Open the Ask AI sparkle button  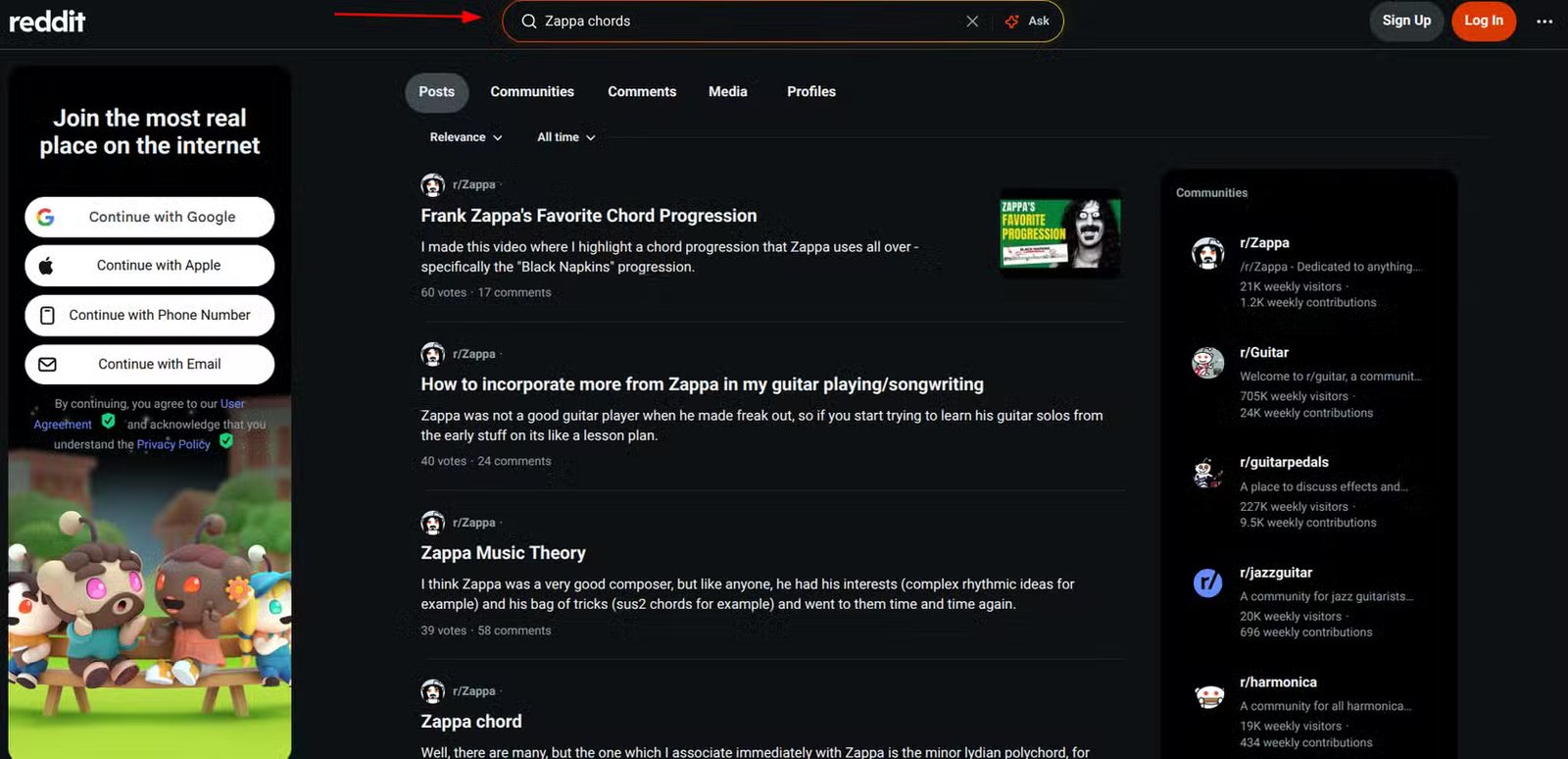[x=1027, y=22]
